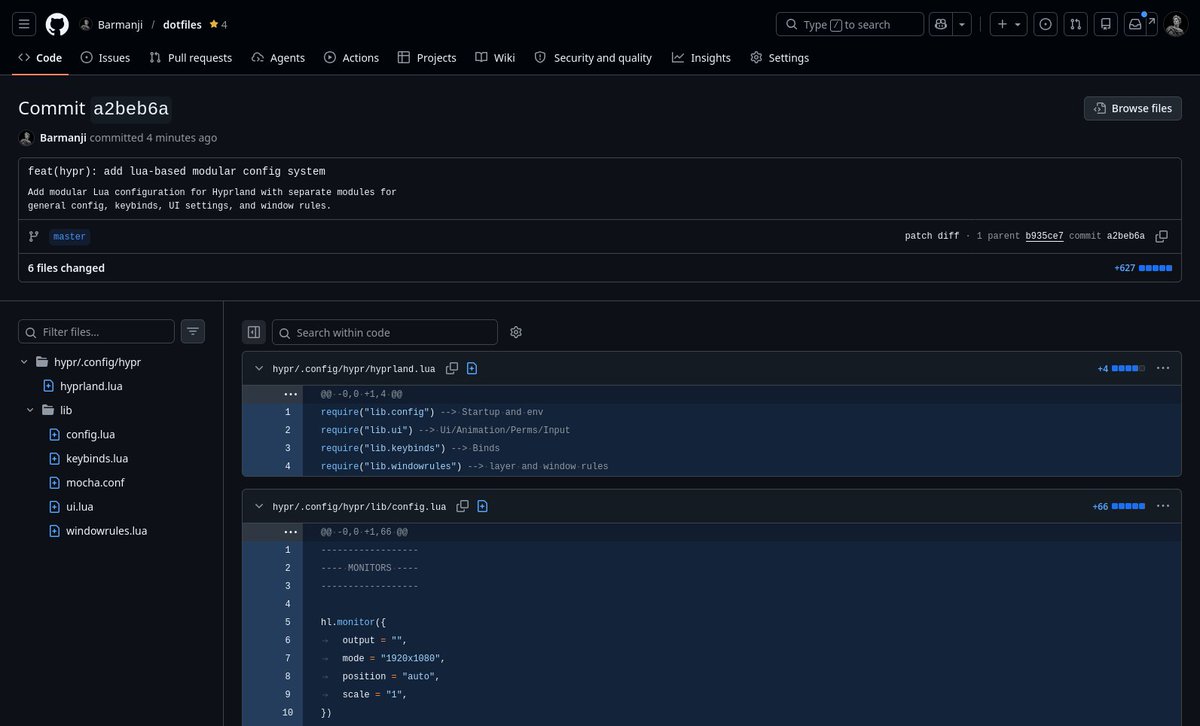Switch to the Pull requests tab
Image resolution: width=1200 pixels, height=726 pixels.
190,58
